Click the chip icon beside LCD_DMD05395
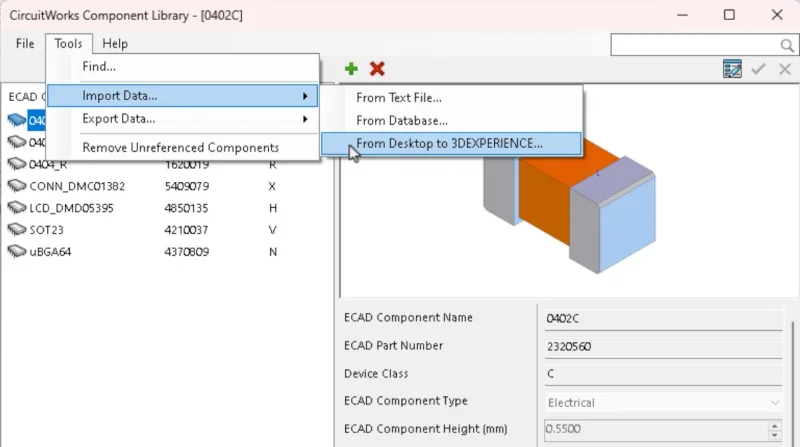This screenshot has width=800, height=447. tap(17, 208)
